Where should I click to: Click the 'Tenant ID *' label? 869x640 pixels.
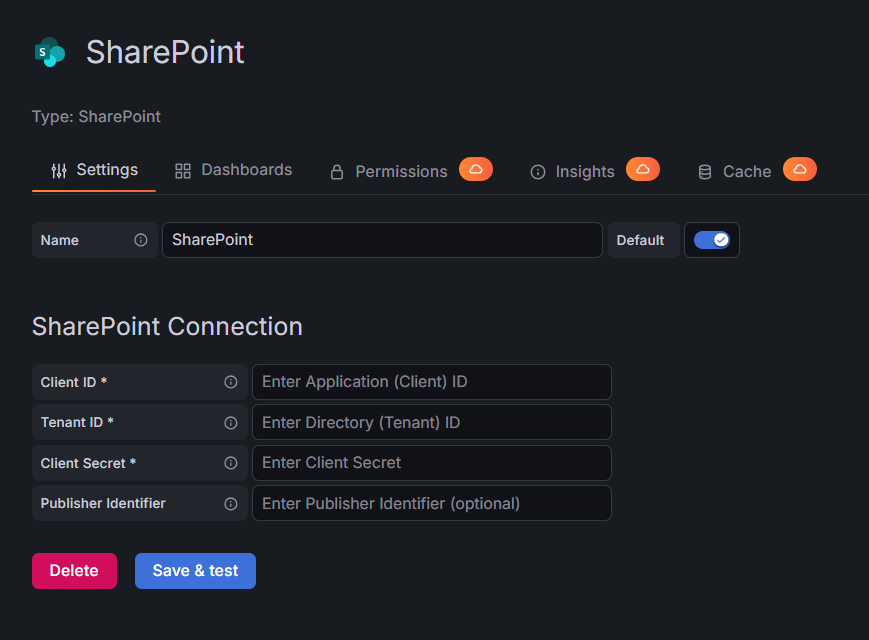click(77, 422)
